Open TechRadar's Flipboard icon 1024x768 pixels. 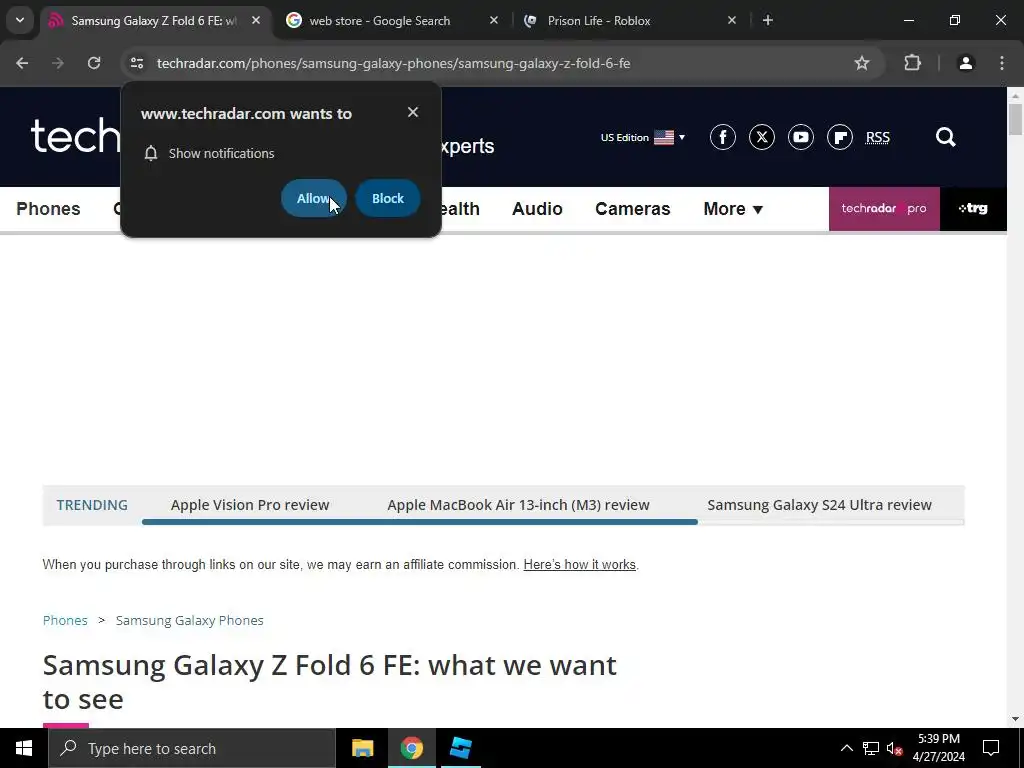pos(840,137)
